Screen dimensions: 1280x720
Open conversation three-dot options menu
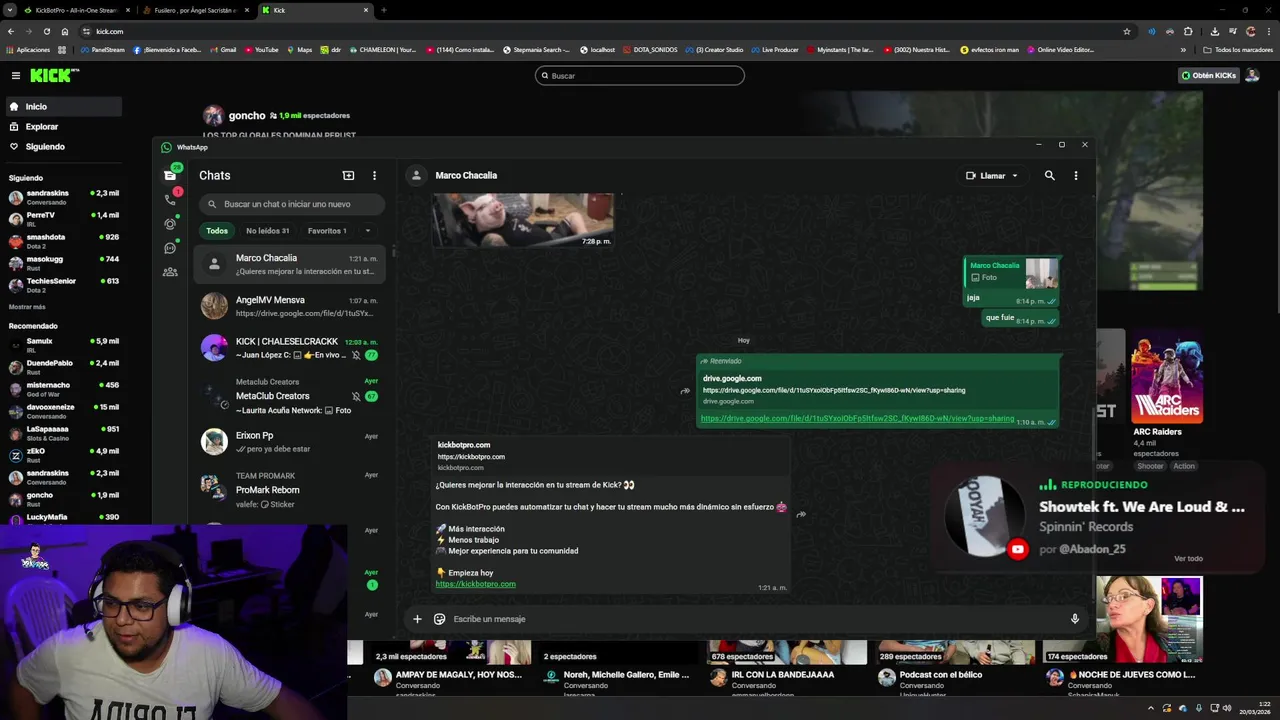point(1075,175)
